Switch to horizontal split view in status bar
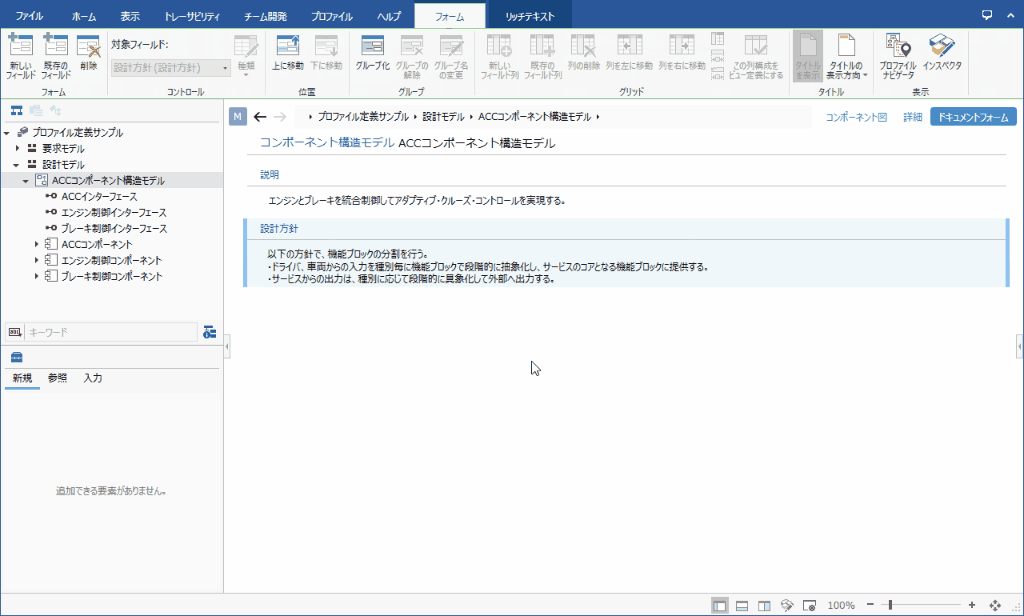This screenshot has height=616, width=1024. [741, 604]
